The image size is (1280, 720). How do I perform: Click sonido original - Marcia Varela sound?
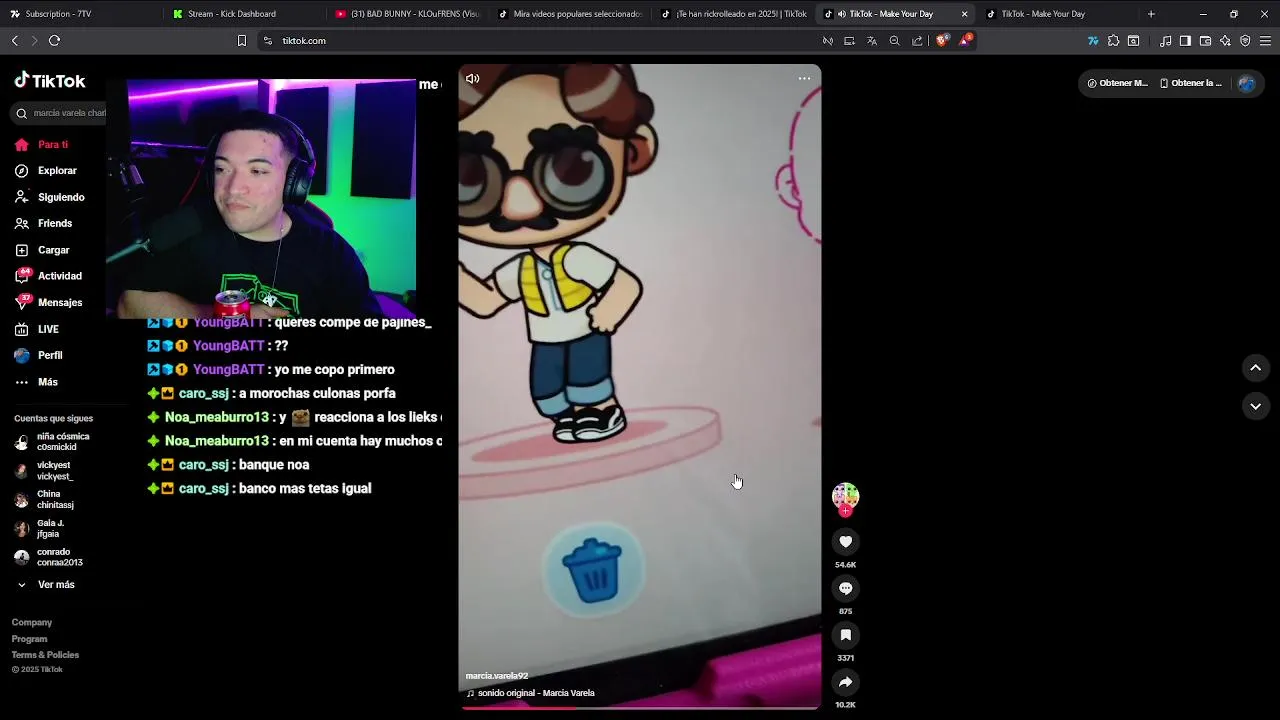[531, 693]
